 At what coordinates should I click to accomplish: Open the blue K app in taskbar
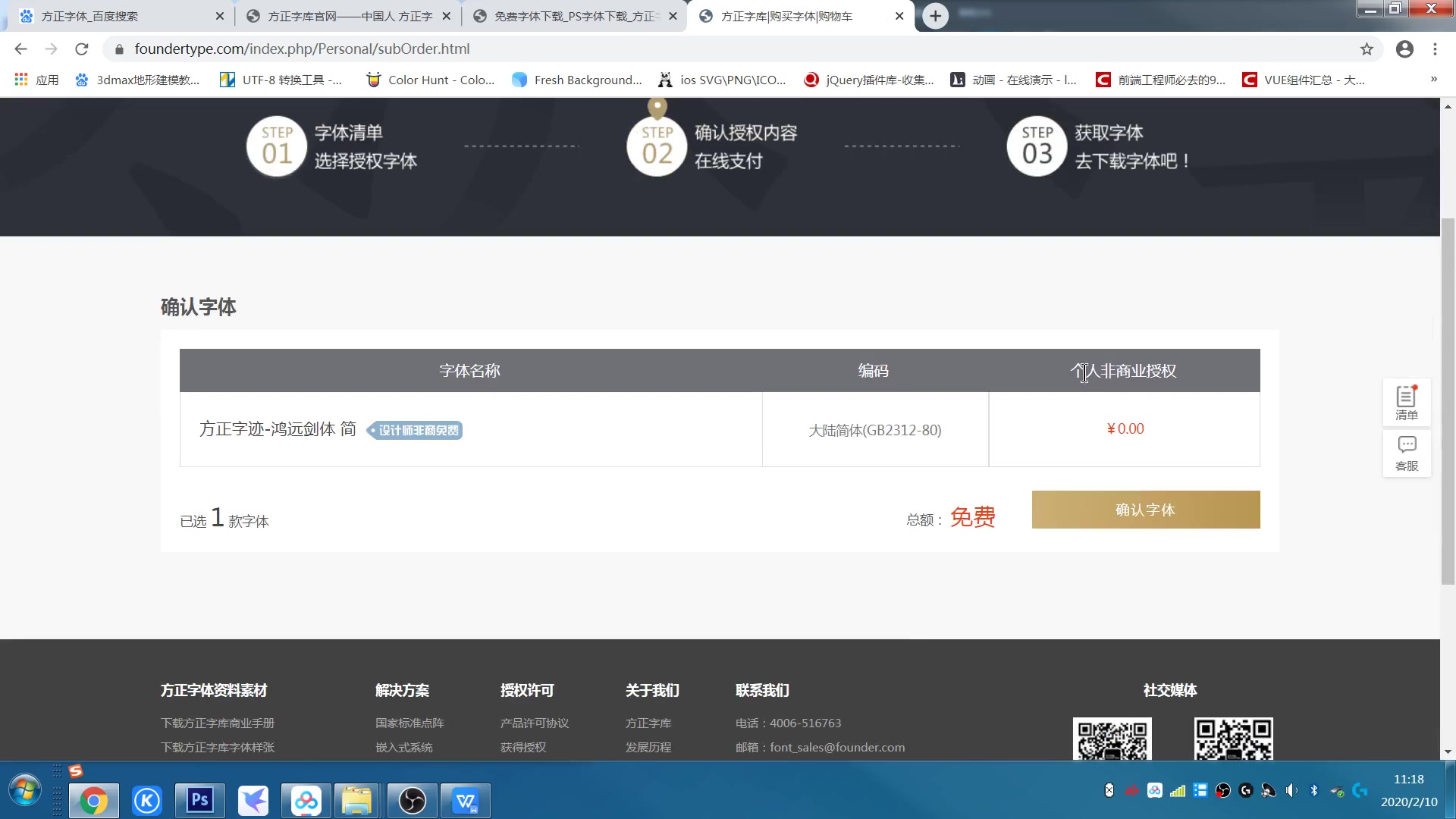147,801
